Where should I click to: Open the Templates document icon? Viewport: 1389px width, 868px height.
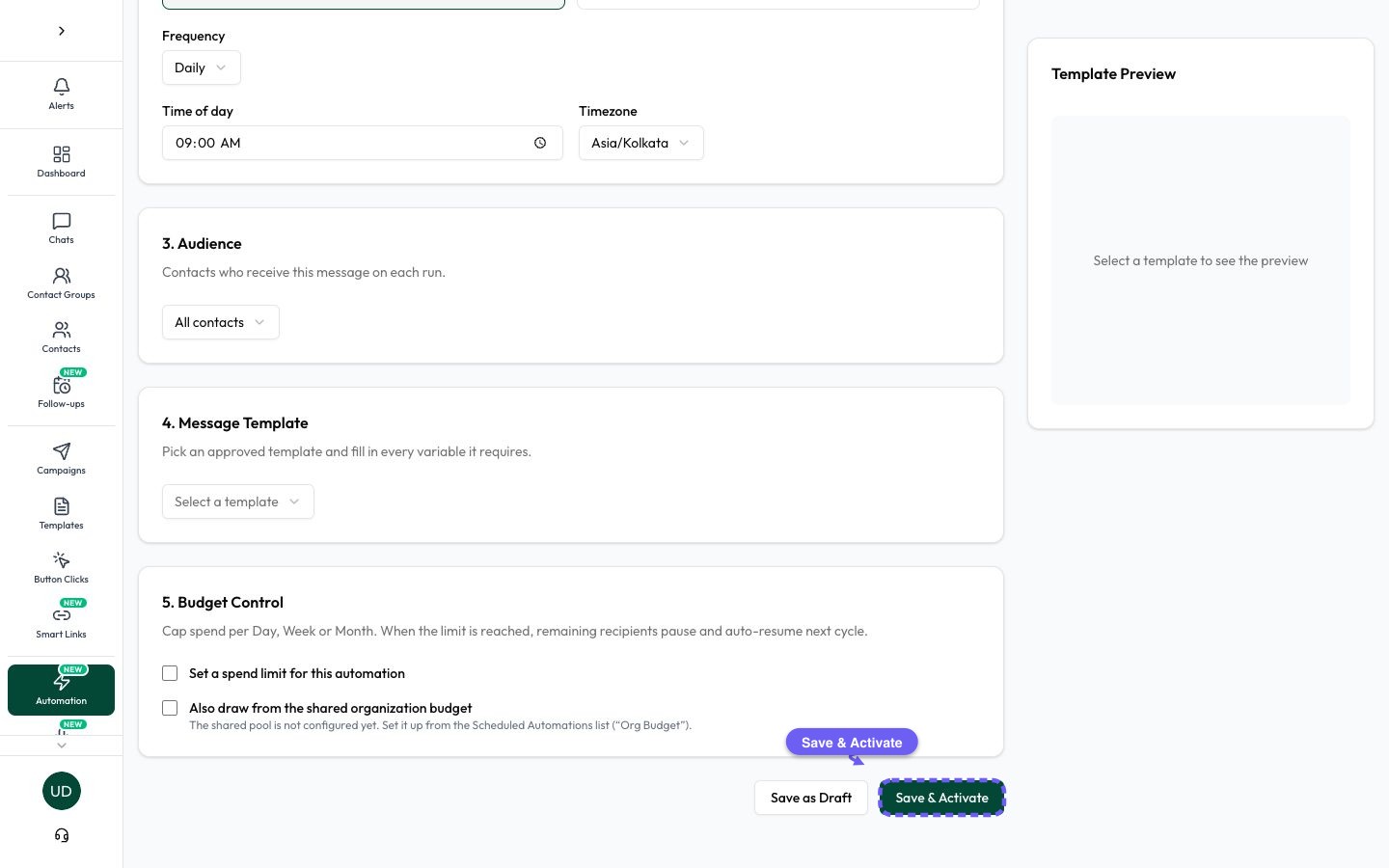coord(61,506)
